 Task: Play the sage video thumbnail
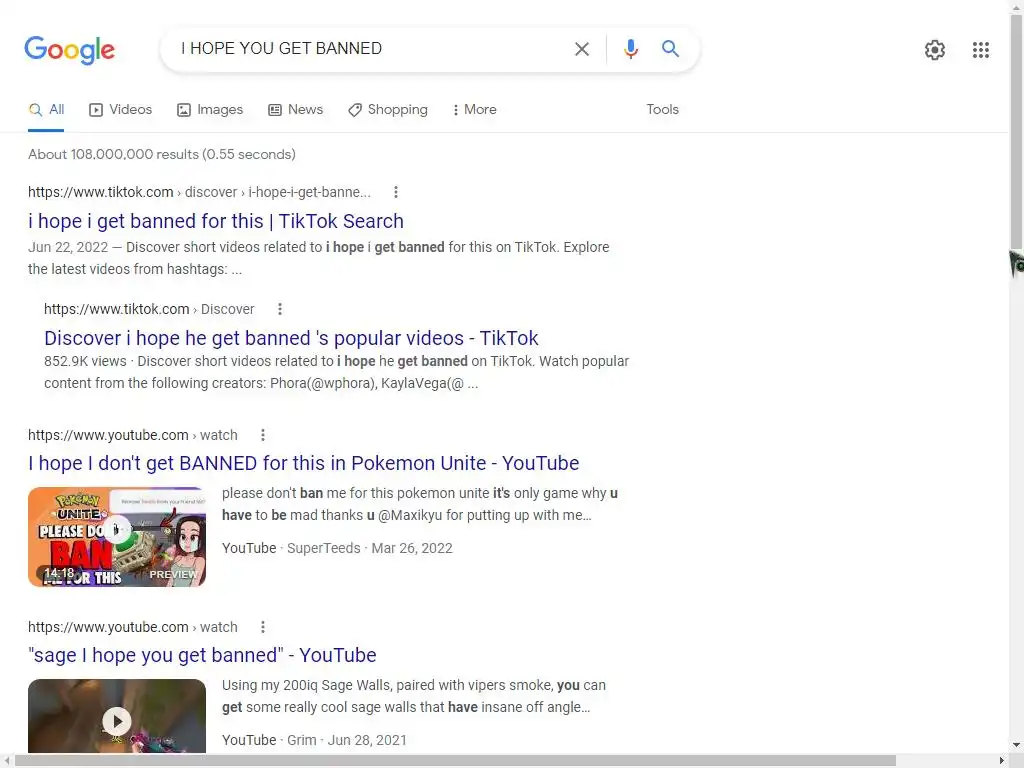[117, 716]
